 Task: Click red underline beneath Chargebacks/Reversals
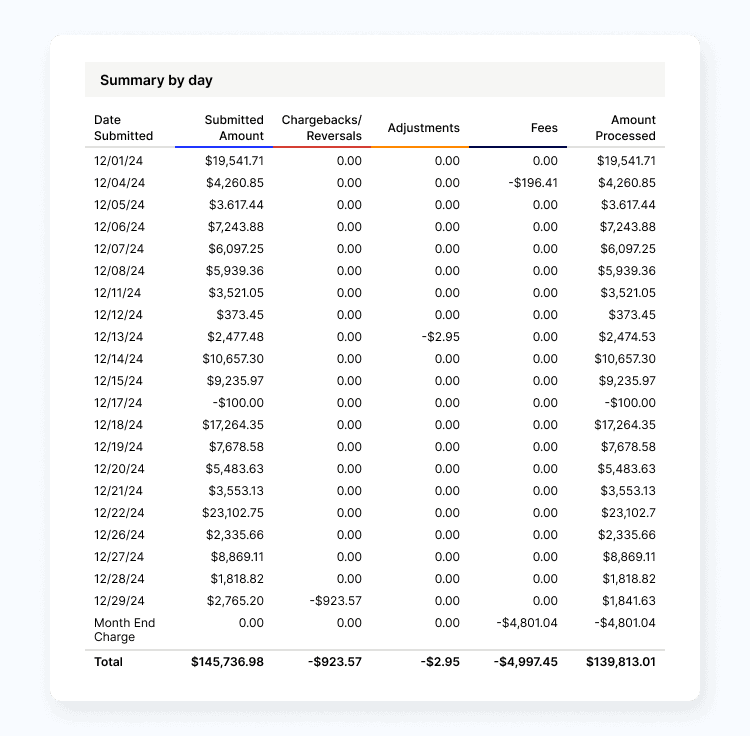[x=321, y=147]
